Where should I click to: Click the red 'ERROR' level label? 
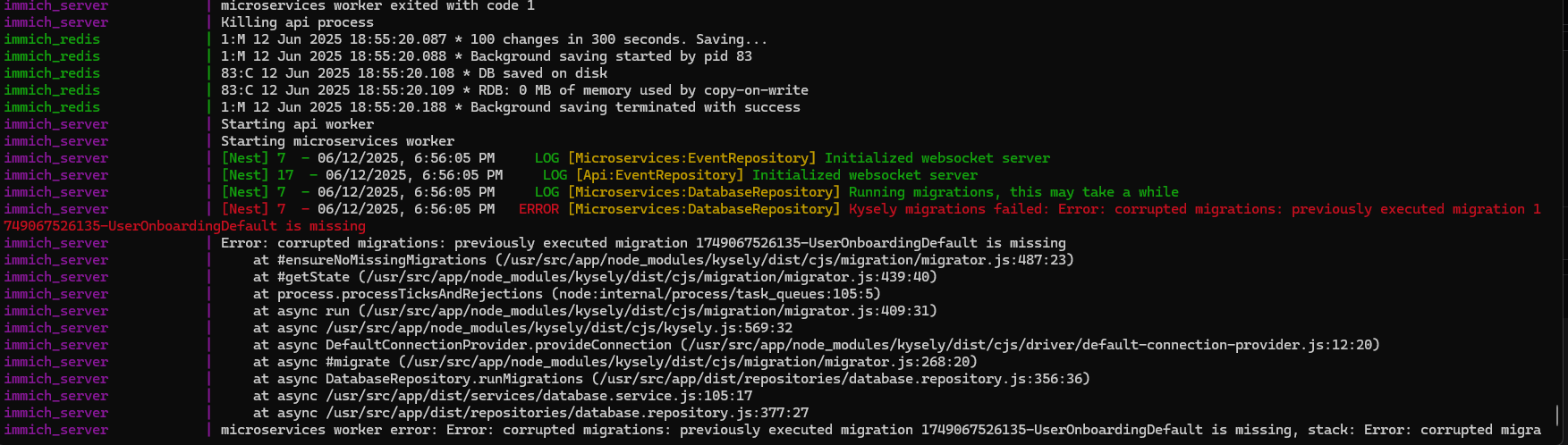[x=538, y=209]
